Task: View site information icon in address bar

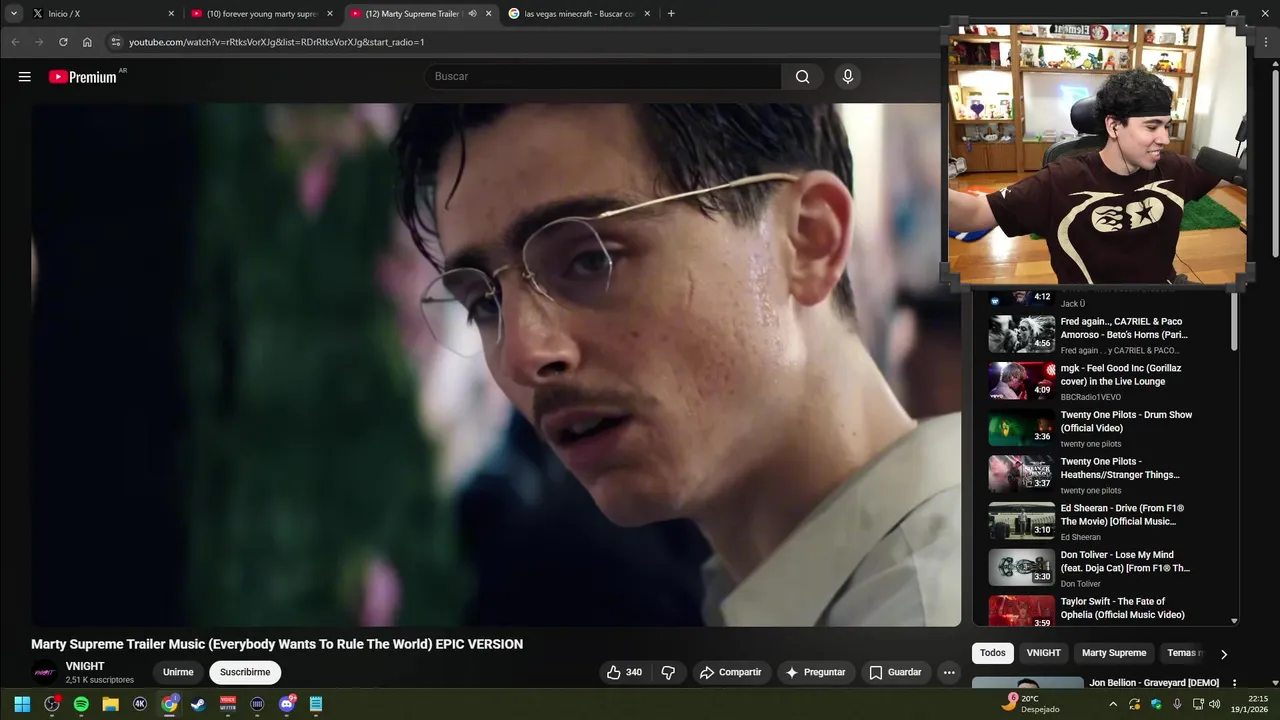Action: (x=116, y=42)
